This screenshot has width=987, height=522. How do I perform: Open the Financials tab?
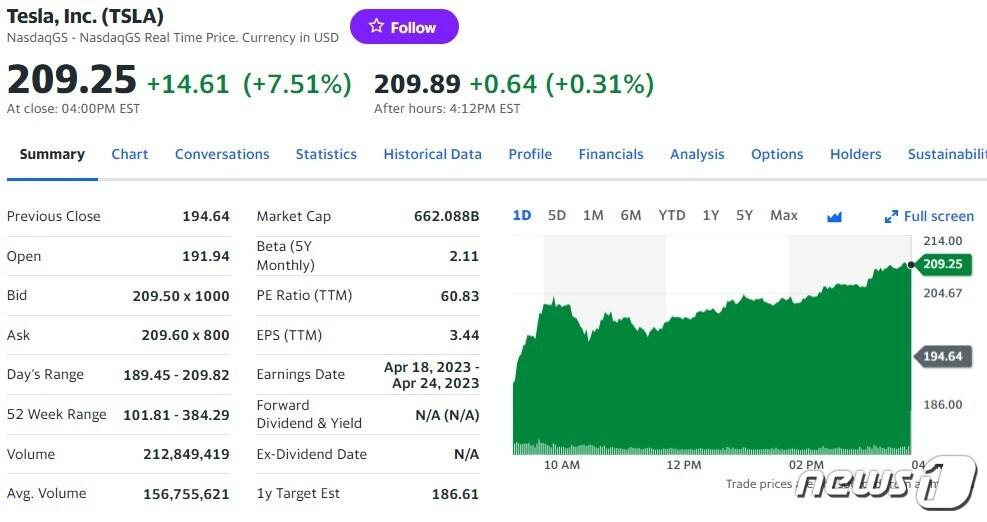(611, 154)
